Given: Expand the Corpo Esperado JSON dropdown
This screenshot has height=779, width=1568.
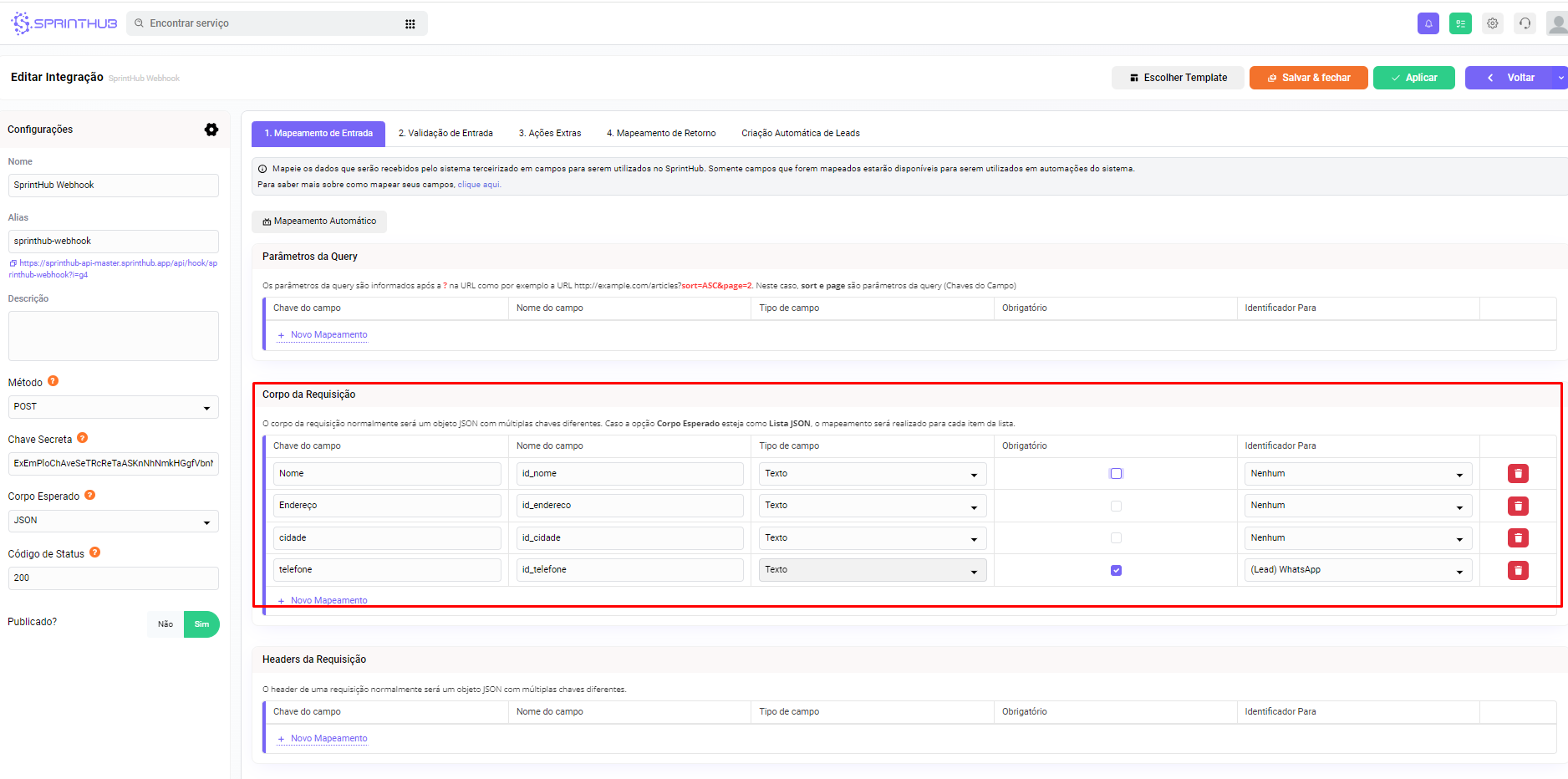Looking at the screenshot, I should pos(114,521).
